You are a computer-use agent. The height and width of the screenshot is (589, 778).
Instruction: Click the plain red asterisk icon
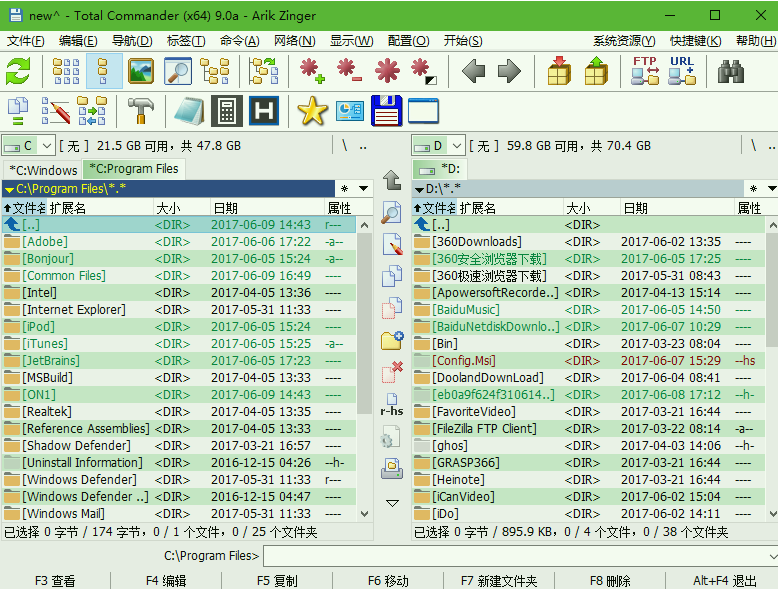[x=387, y=71]
